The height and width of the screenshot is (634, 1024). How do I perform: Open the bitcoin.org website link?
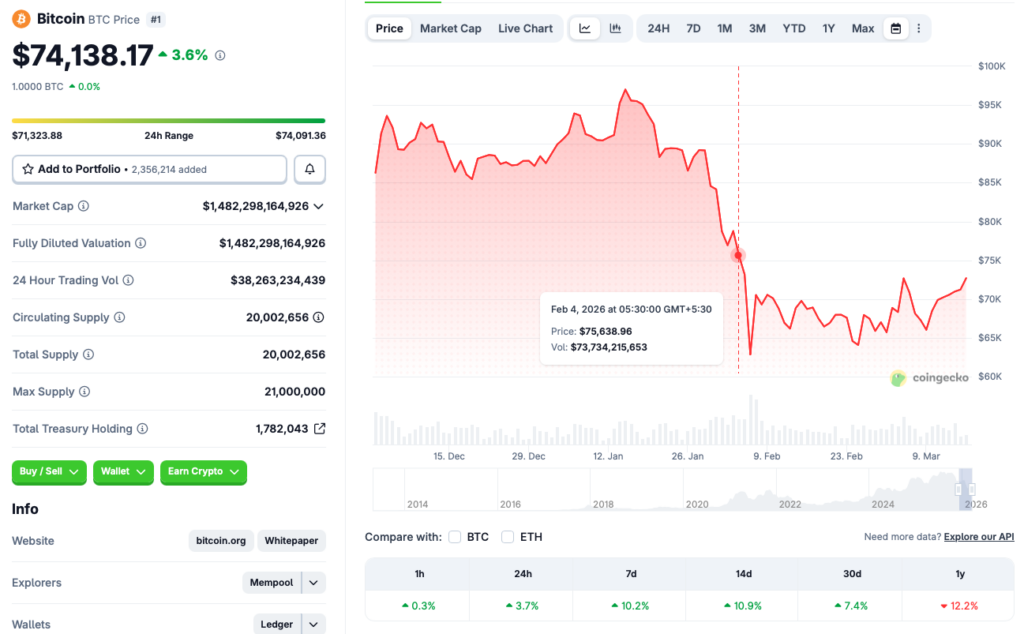(220, 540)
